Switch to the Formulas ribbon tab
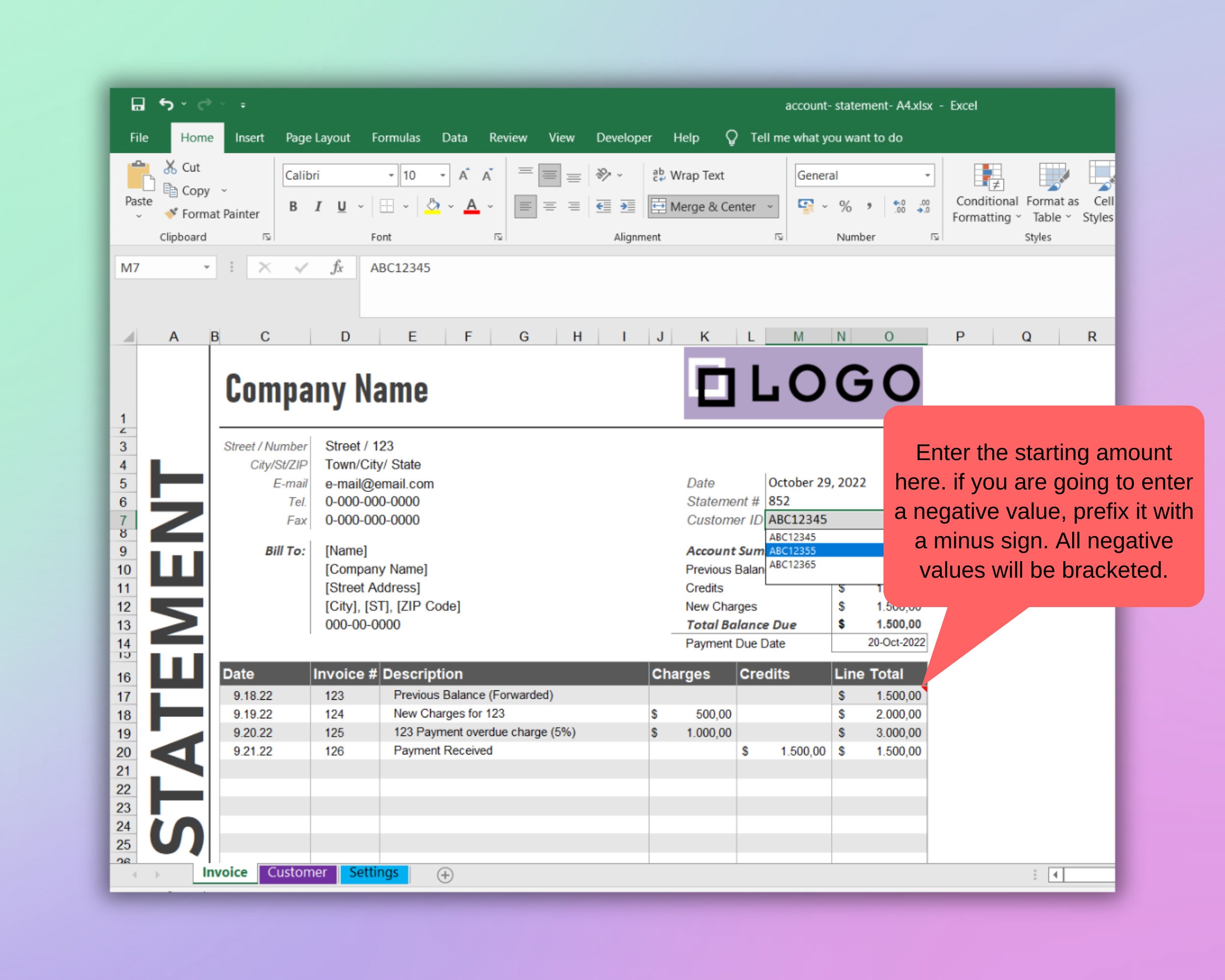The height and width of the screenshot is (980, 1225). [396, 138]
